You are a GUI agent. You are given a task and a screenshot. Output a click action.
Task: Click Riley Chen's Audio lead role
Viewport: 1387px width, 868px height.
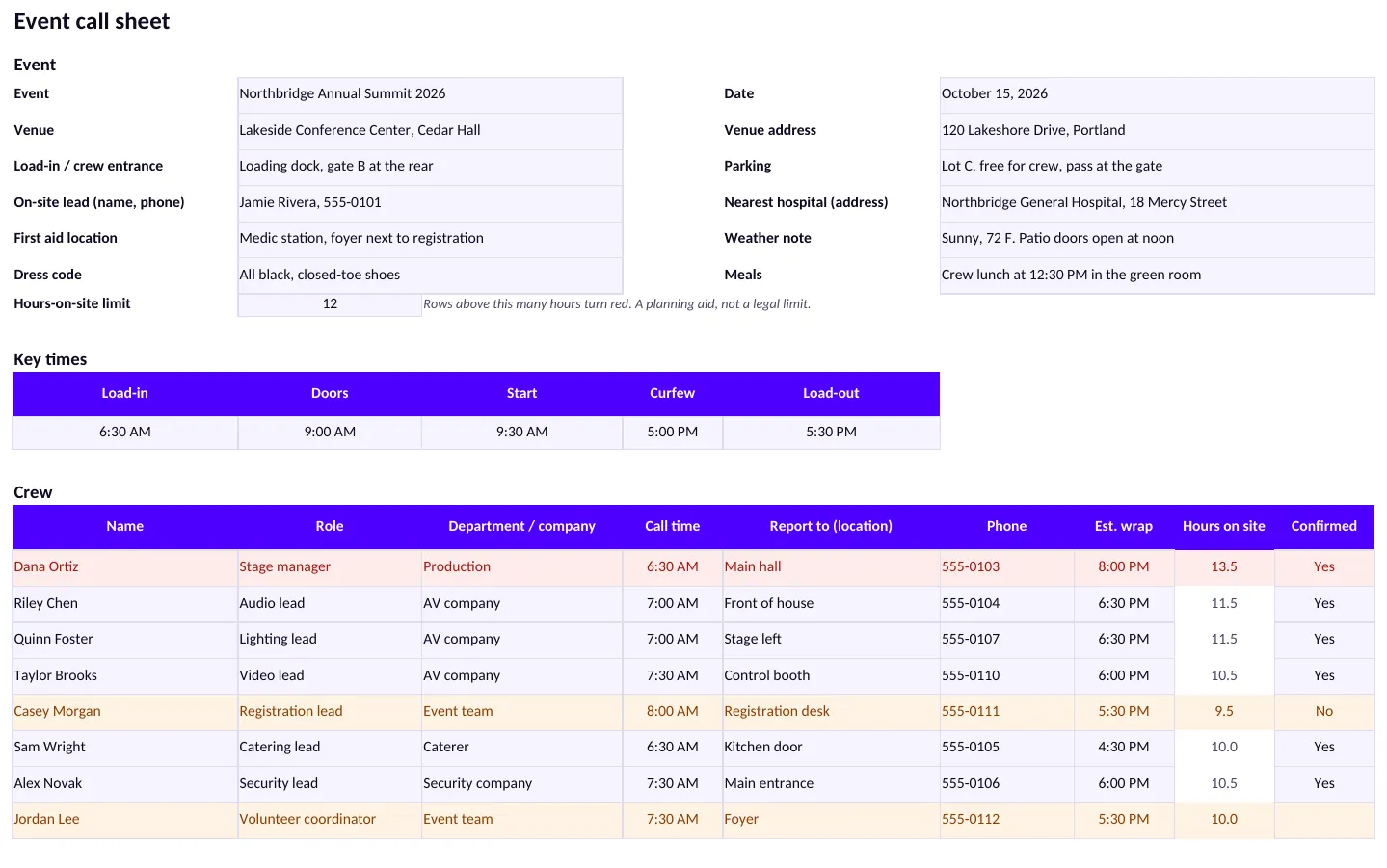(x=330, y=604)
